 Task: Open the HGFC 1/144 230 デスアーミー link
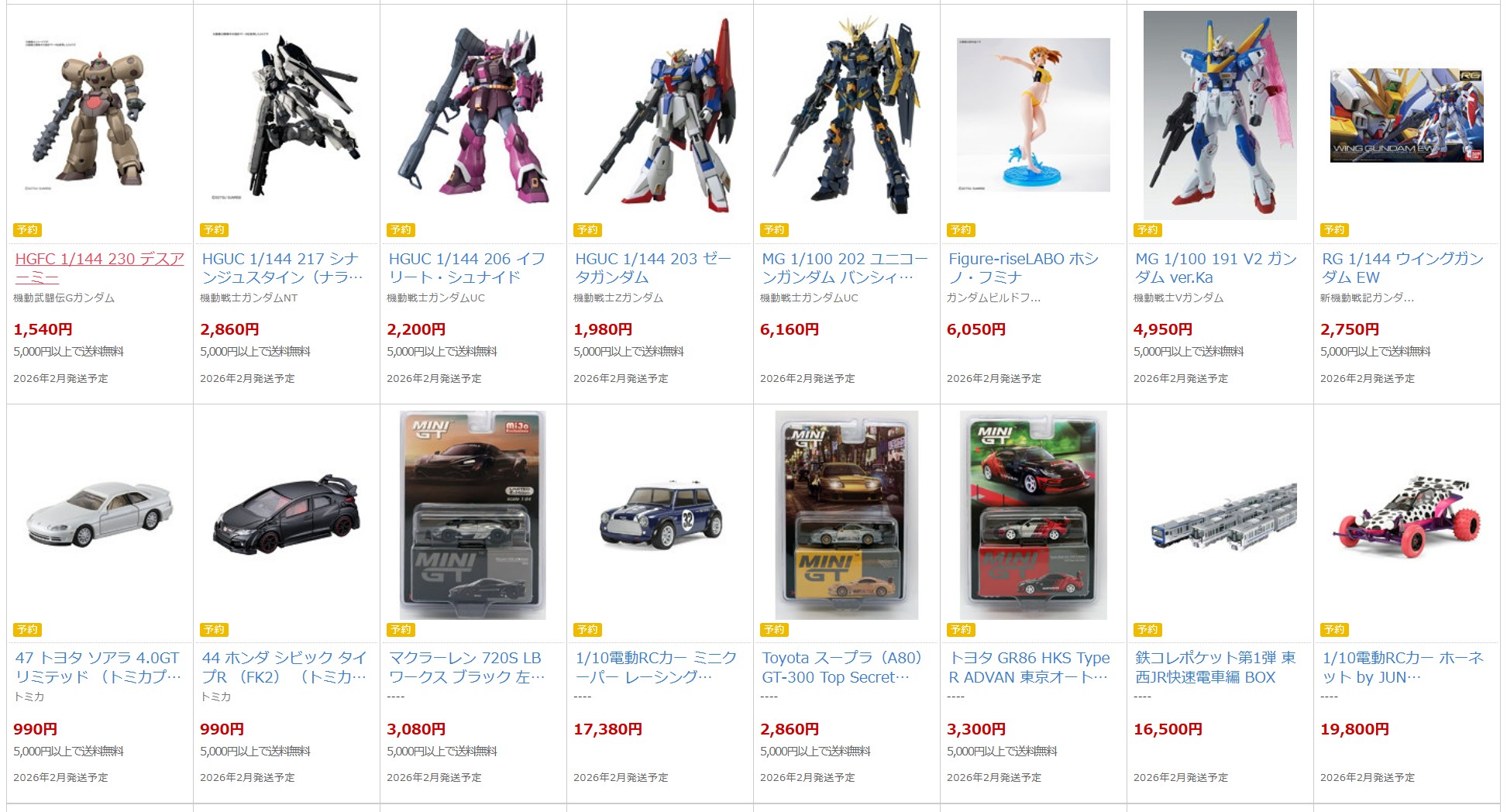[100, 268]
